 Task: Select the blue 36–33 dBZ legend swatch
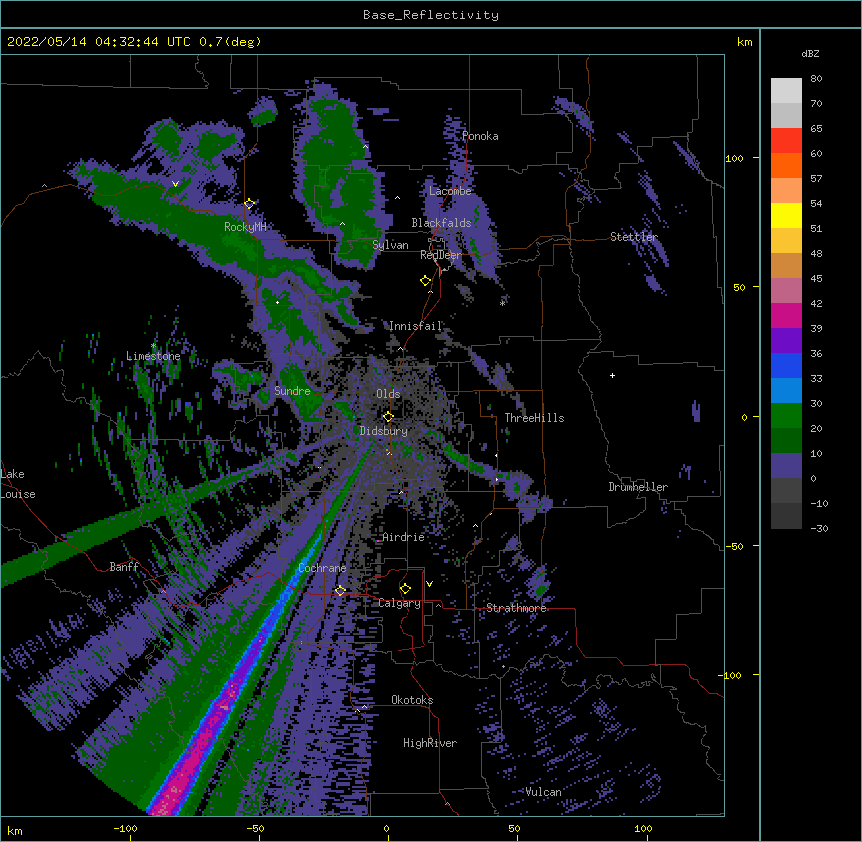pyautogui.click(x=786, y=365)
